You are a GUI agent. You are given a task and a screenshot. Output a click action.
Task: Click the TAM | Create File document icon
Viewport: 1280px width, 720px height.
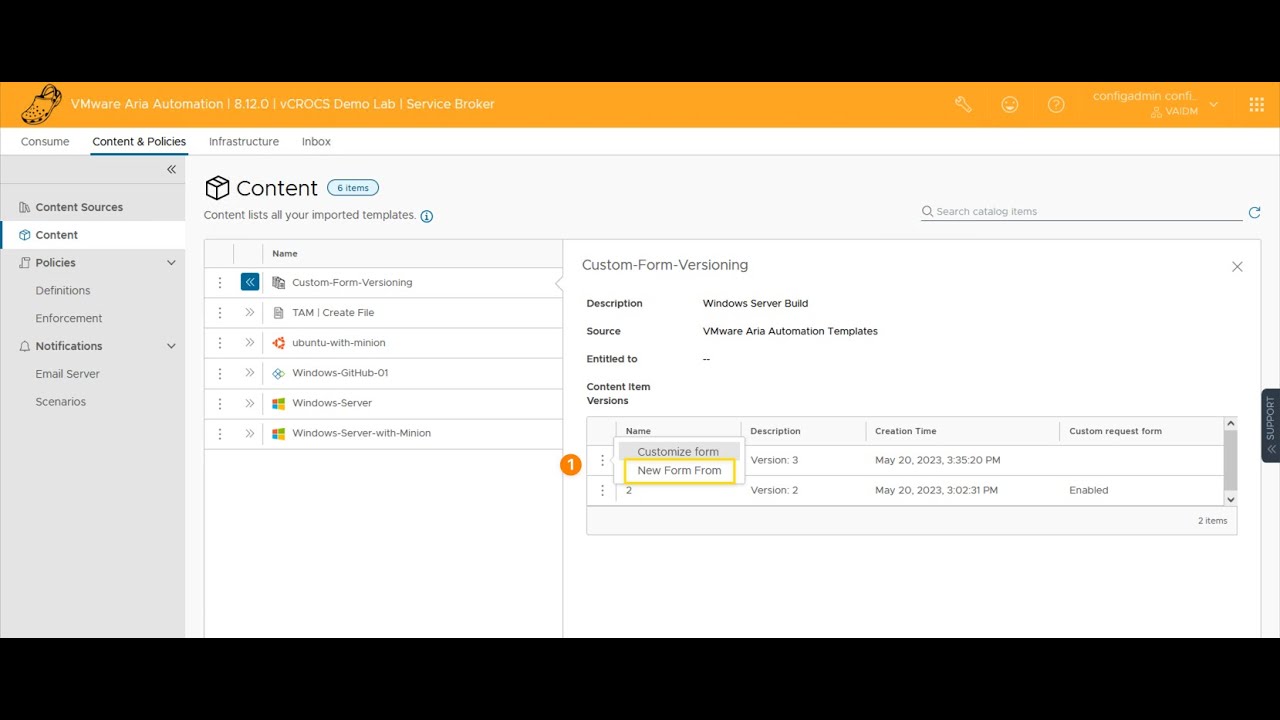[x=279, y=313]
